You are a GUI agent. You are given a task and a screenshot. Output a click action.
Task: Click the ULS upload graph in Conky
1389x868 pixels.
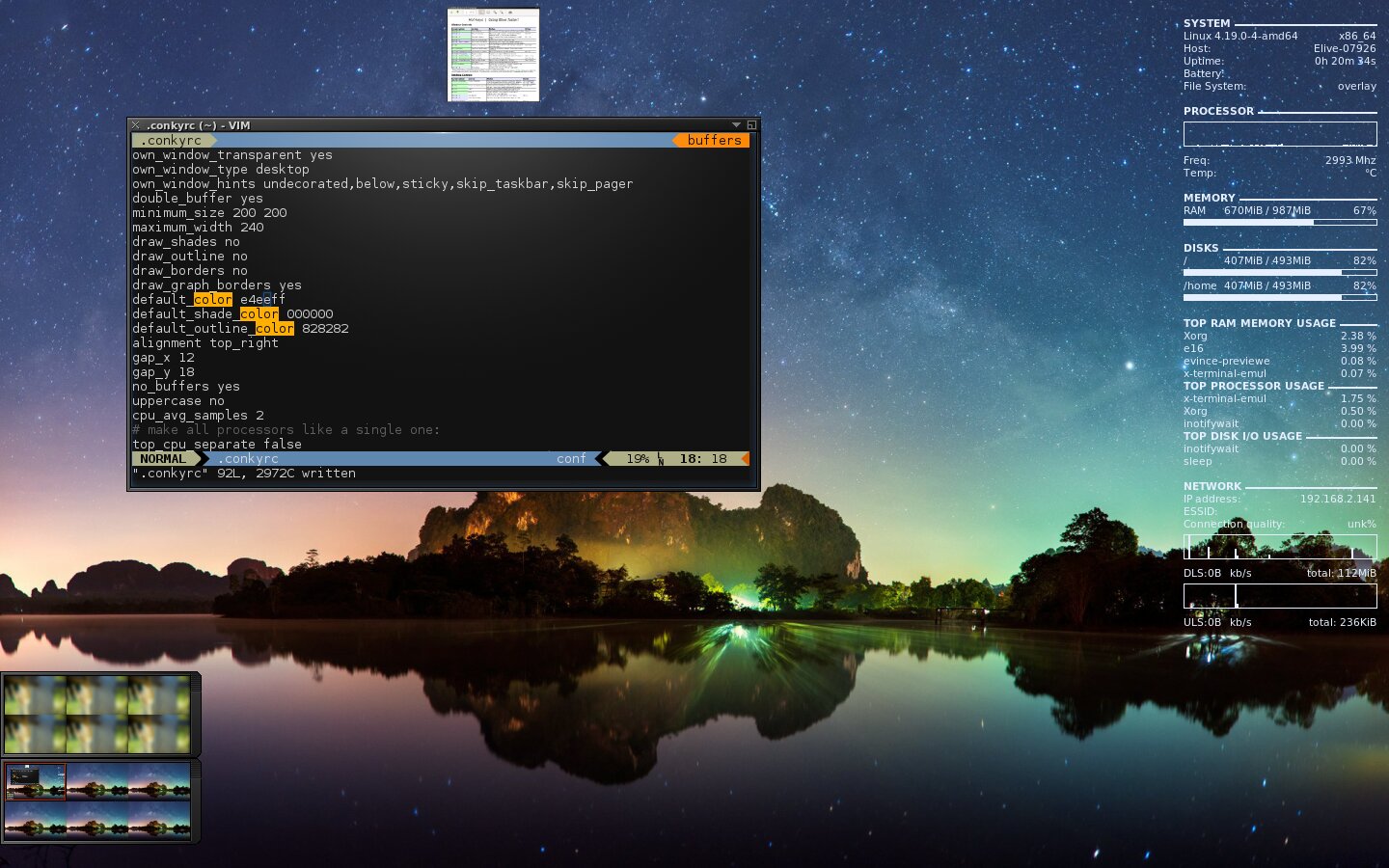pyautogui.click(x=1280, y=596)
